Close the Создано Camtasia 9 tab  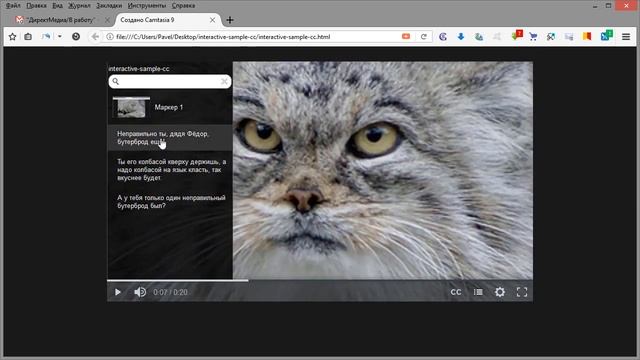[212, 20]
